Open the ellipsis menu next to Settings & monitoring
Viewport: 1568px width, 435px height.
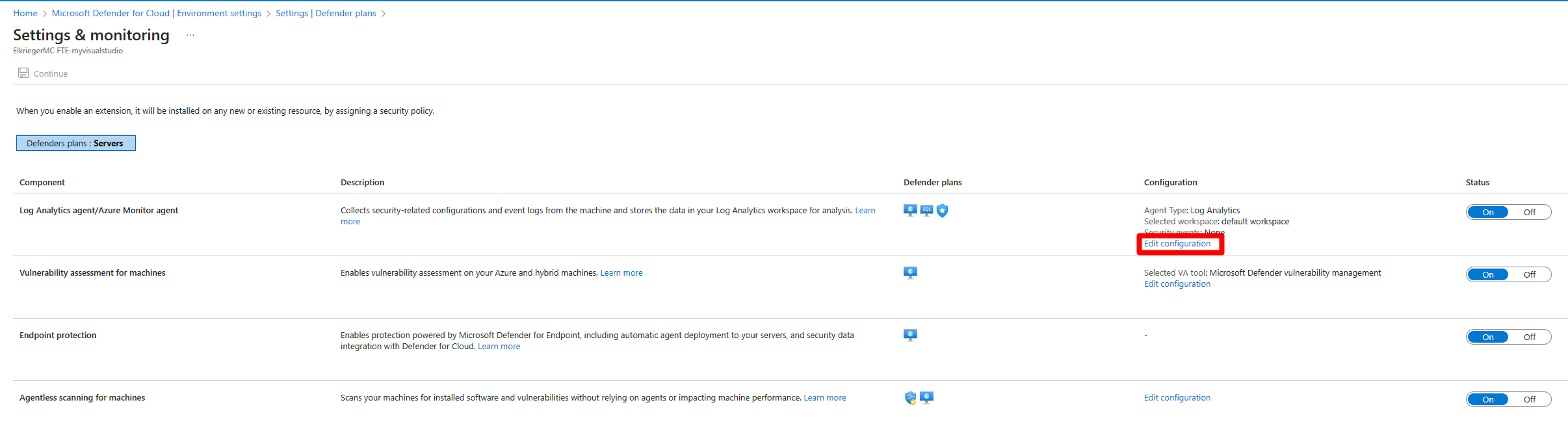pos(190,35)
